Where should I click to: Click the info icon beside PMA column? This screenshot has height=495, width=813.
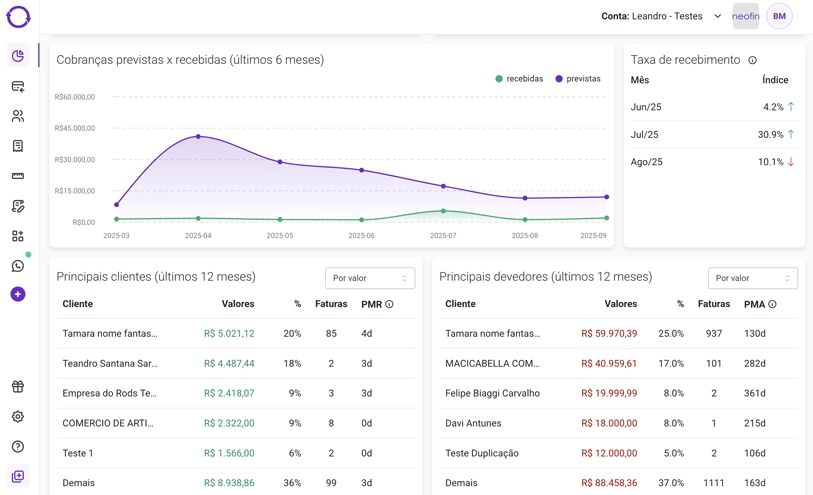click(x=772, y=304)
